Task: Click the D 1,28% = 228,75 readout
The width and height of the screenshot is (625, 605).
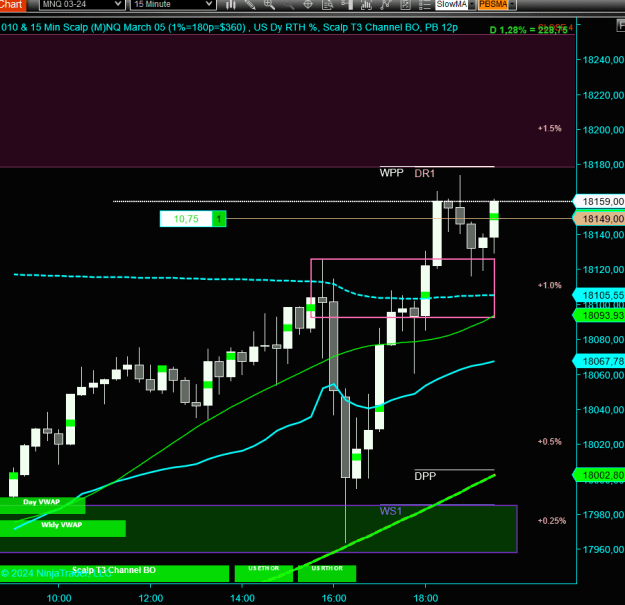Action: 529,30
